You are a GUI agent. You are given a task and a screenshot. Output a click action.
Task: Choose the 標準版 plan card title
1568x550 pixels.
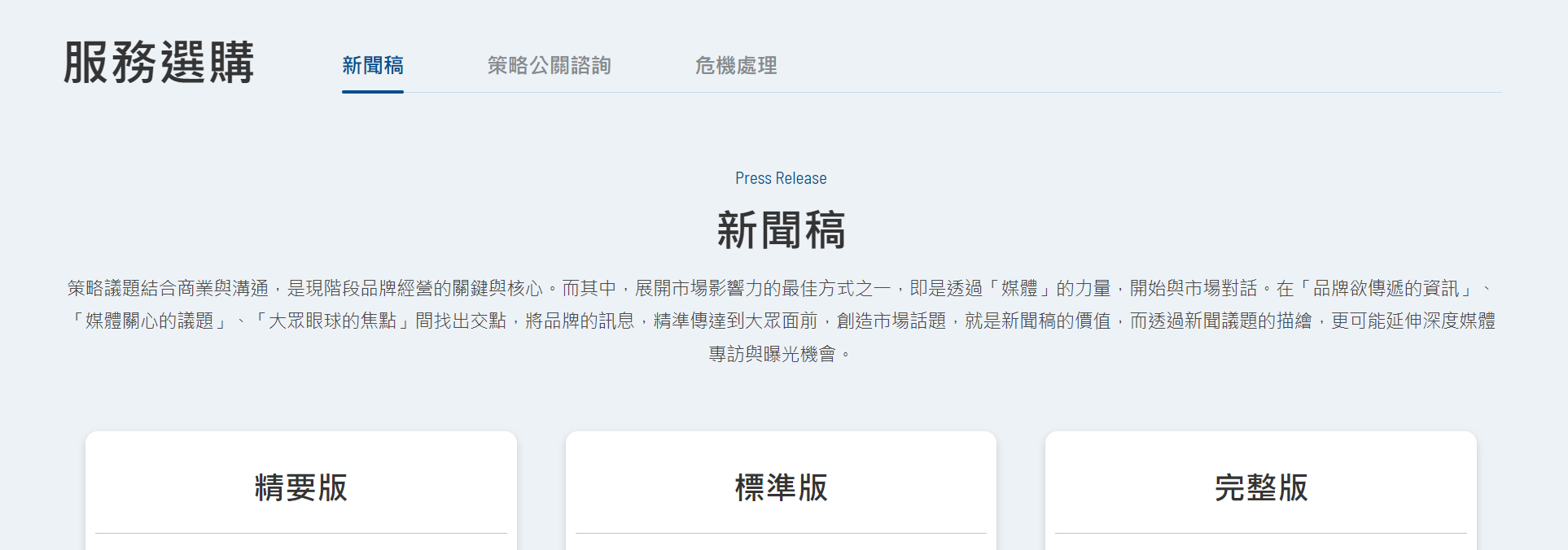[780, 487]
